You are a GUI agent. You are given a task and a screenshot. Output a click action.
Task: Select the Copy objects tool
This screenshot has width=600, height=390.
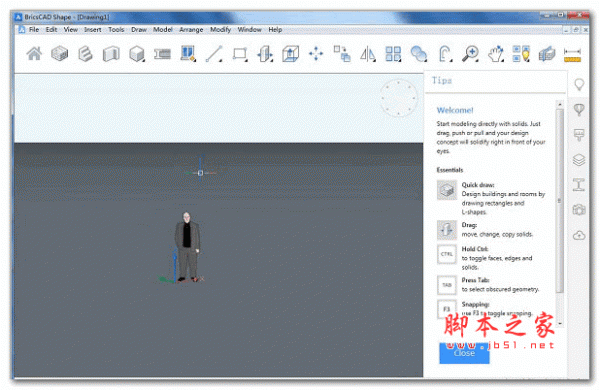[342, 54]
